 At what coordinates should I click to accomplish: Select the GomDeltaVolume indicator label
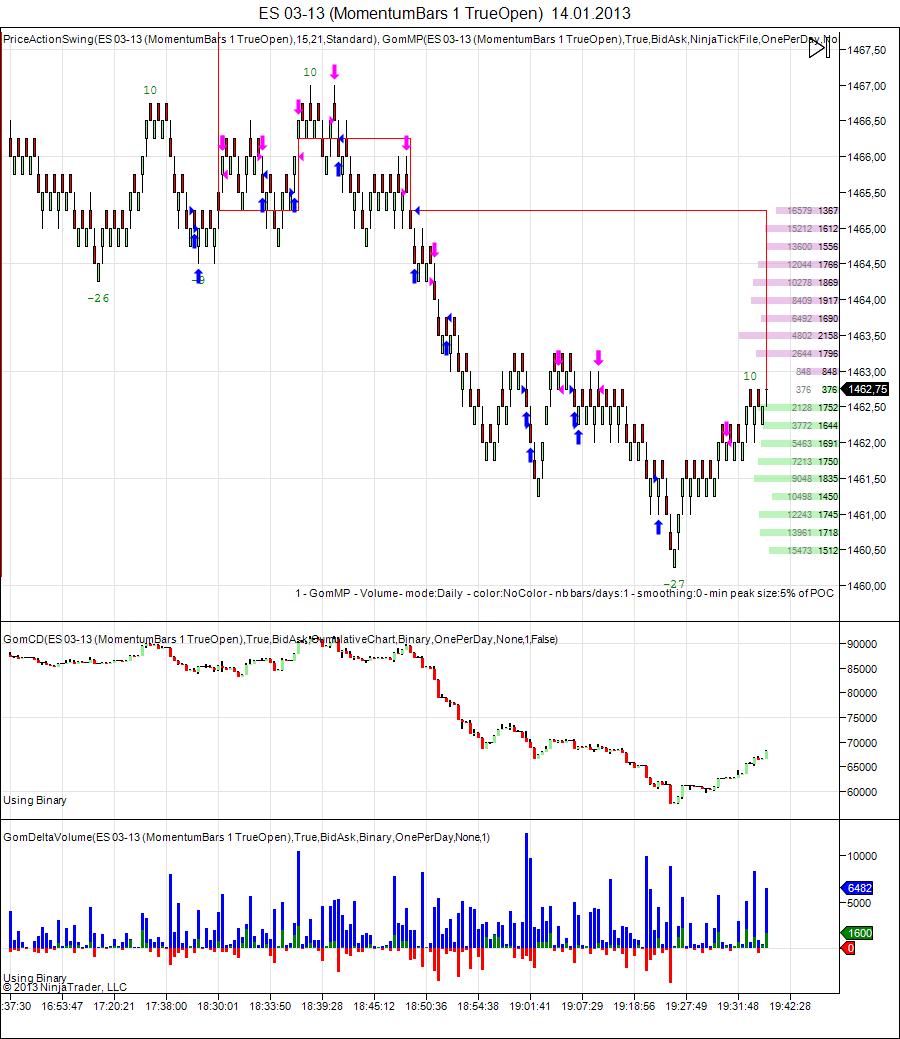click(x=247, y=837)
